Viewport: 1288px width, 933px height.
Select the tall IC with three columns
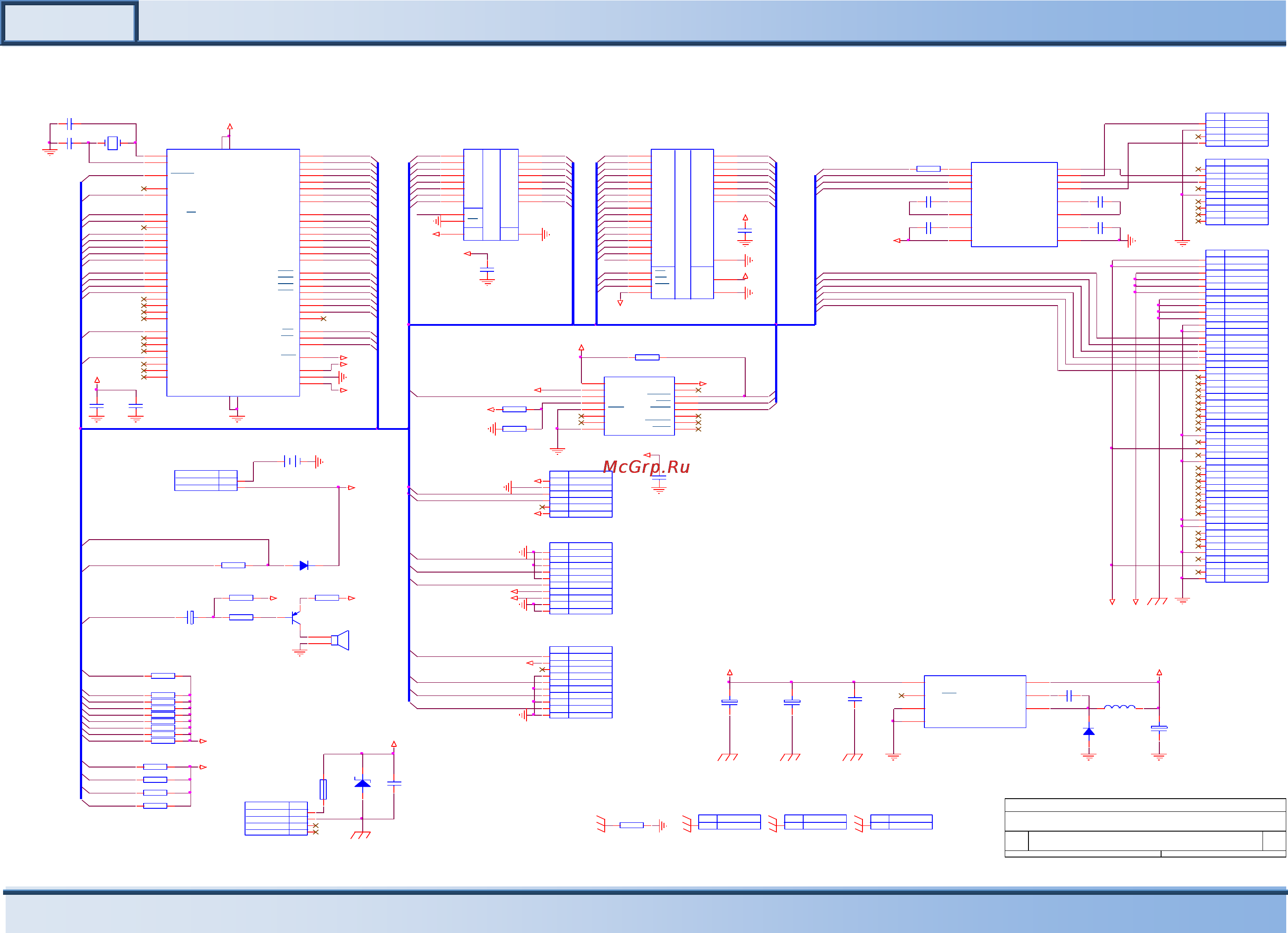click(x=682, y=224)
